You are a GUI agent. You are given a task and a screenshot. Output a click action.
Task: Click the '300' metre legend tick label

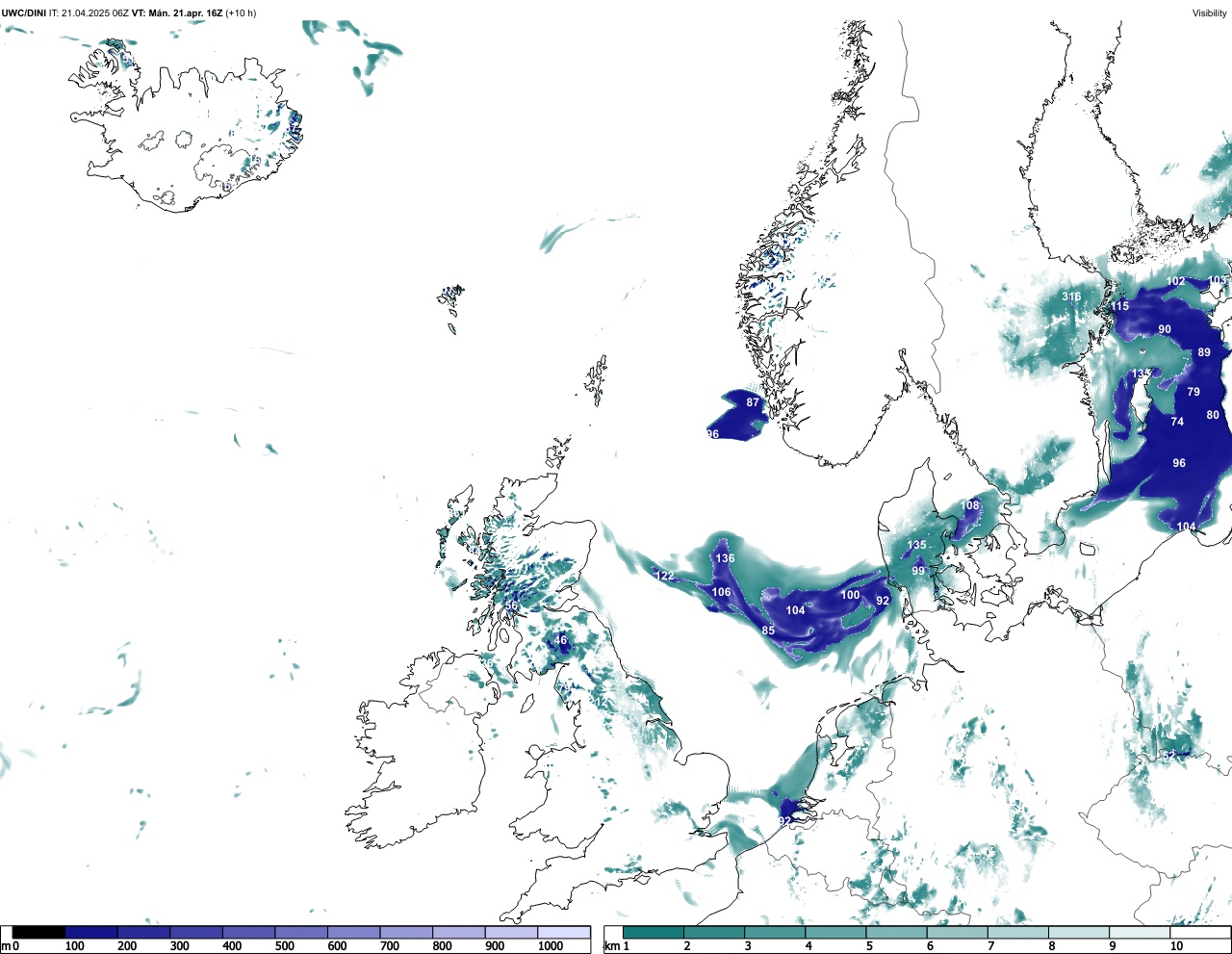179,946
